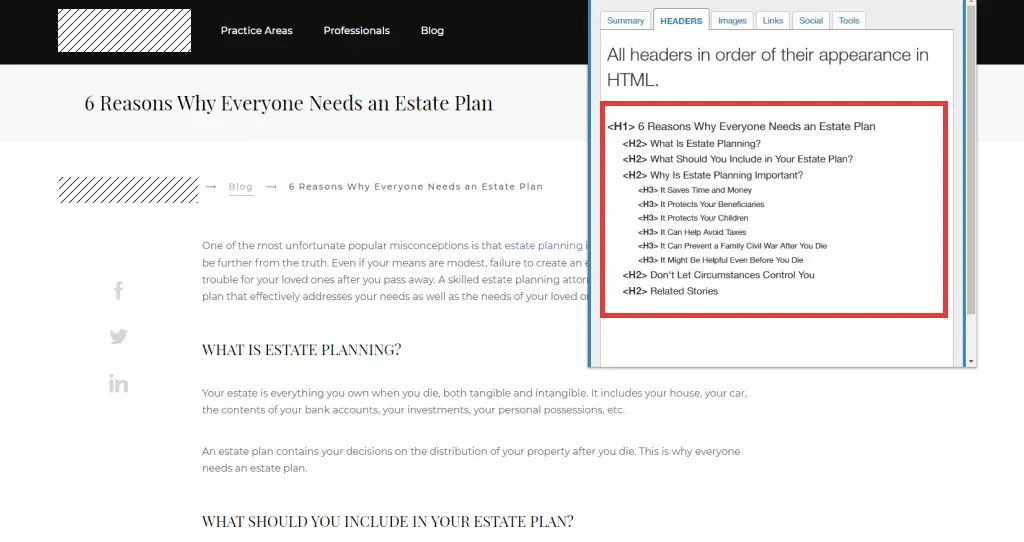Open the Summary tab

[x=626, y=20]
